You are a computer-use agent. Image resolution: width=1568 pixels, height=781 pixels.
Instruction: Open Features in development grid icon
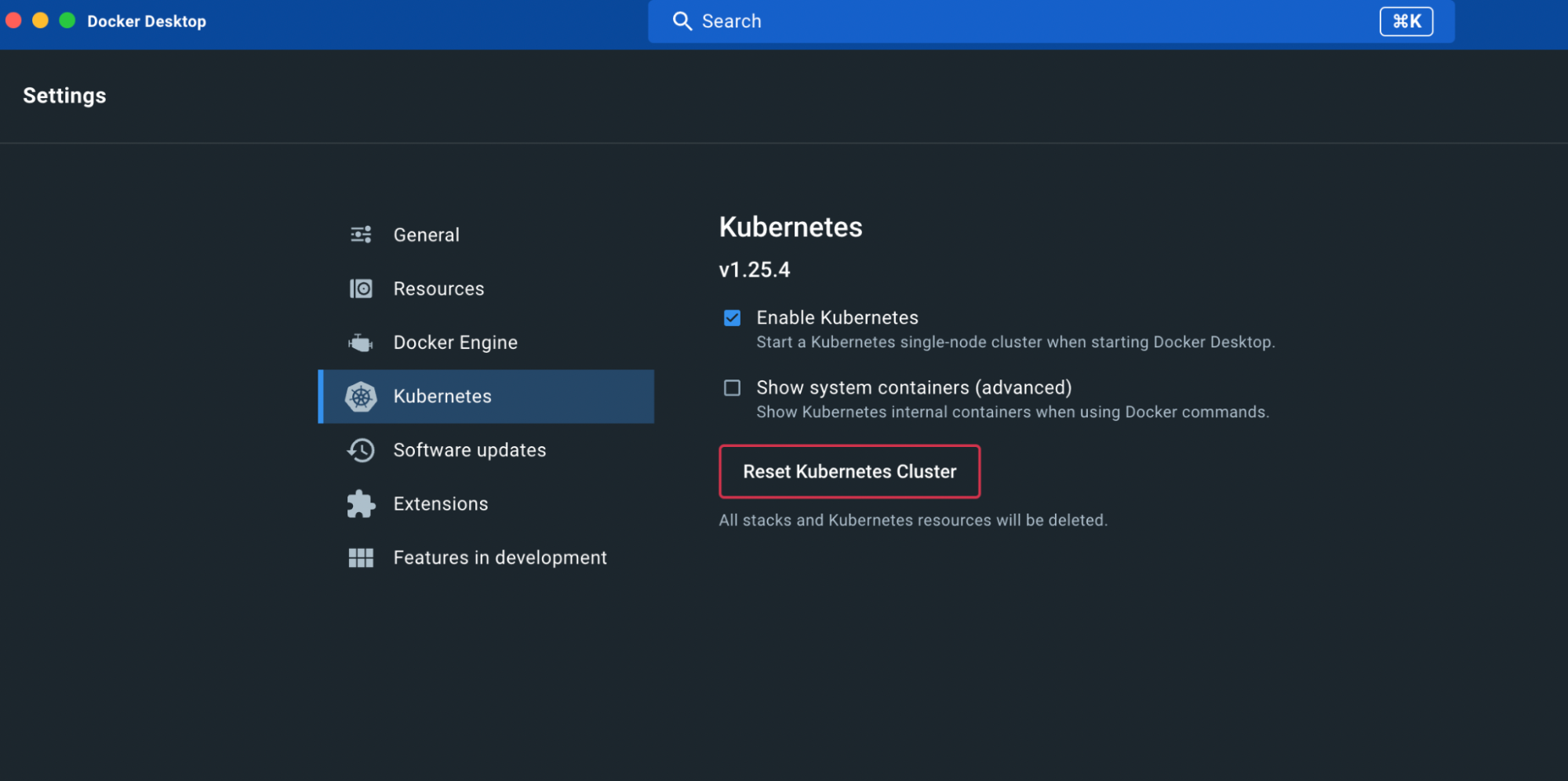coord(360,558)
